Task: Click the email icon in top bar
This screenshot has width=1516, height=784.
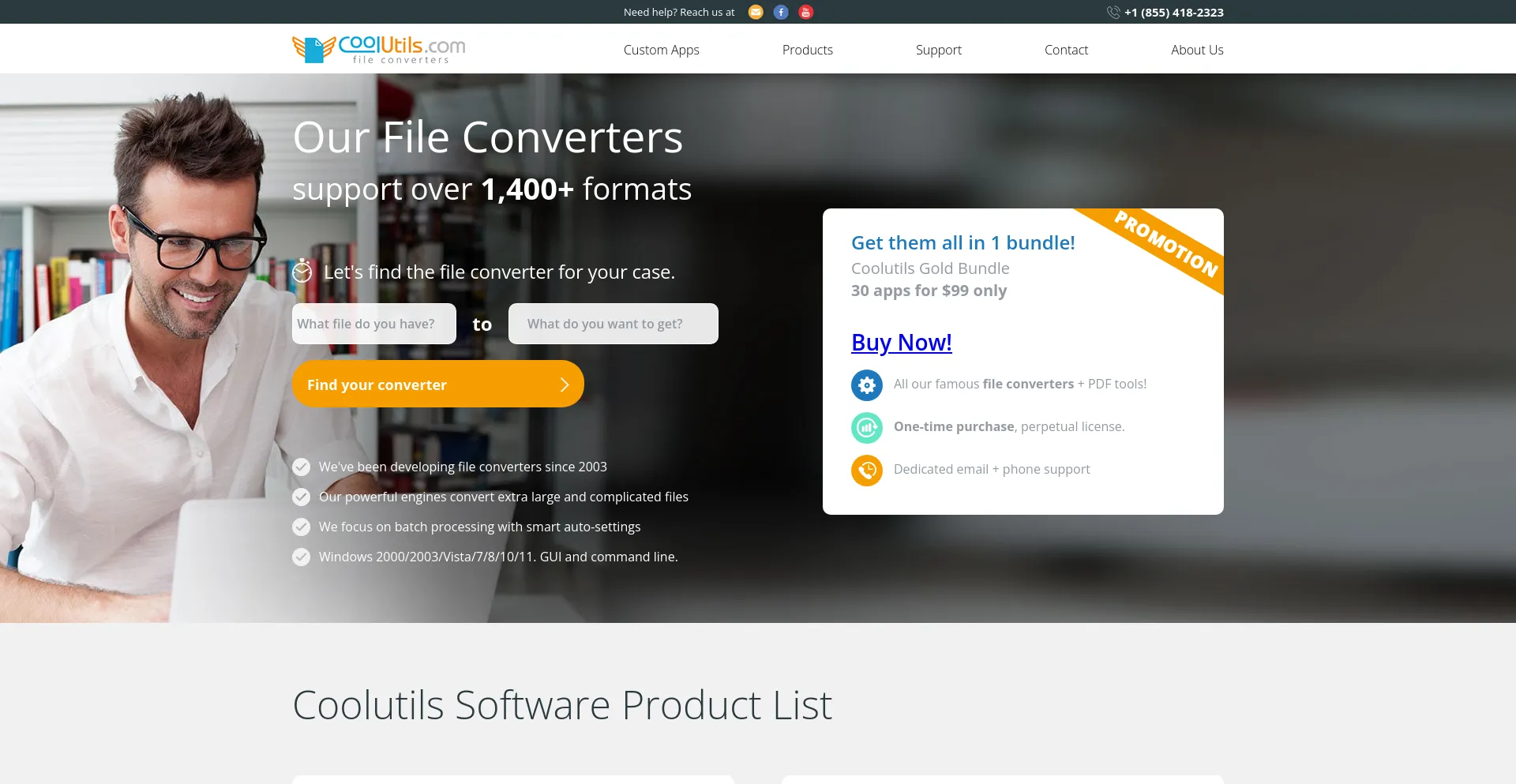Action: tap(756, 12)
